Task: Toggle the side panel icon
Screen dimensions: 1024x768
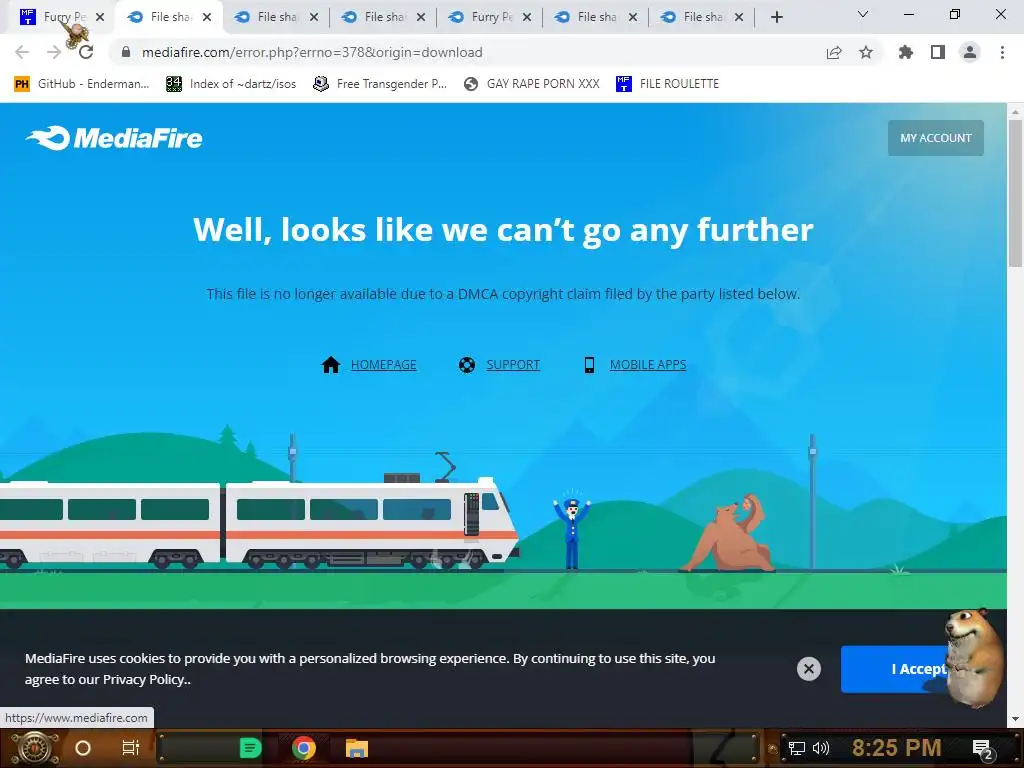Action: pyautogui.click(x=938, y=52)
